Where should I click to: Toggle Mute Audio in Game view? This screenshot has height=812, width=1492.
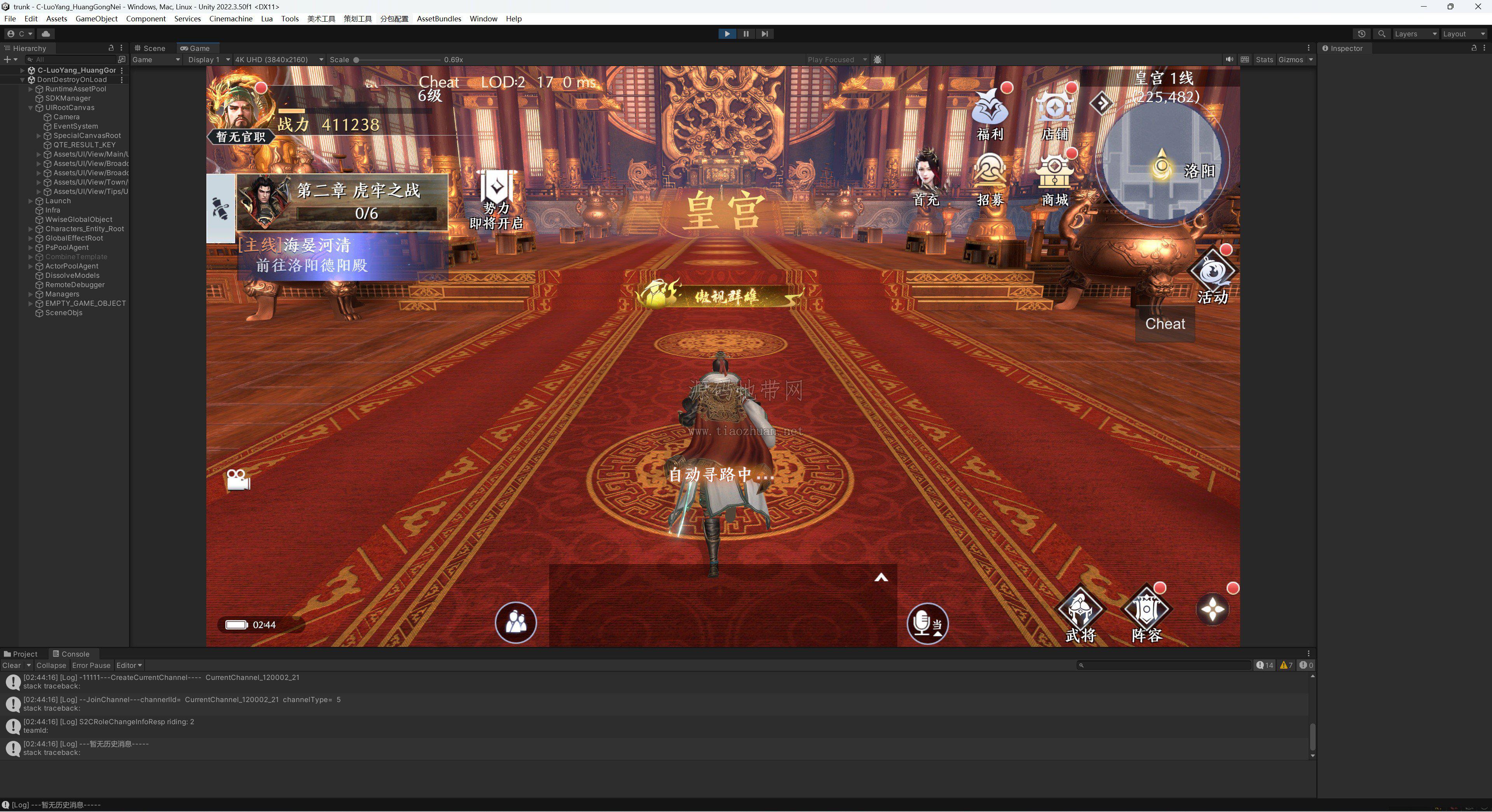[x=1229, y=60]
